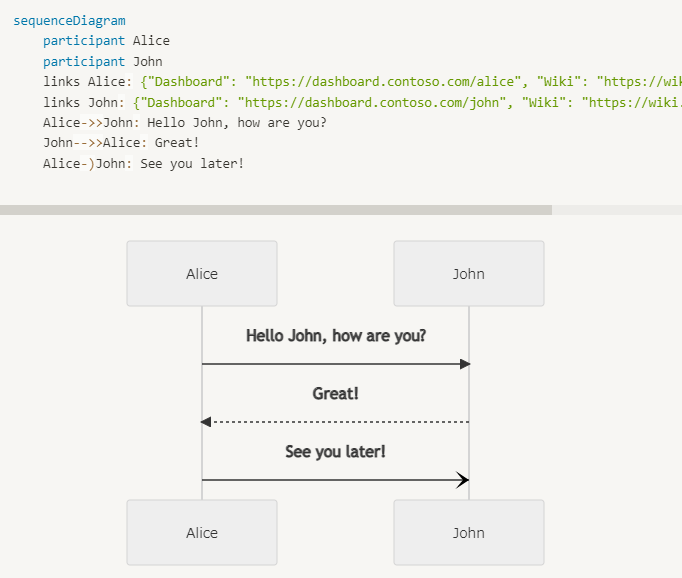Click the "See you later!" diagram label

(336, 452)
